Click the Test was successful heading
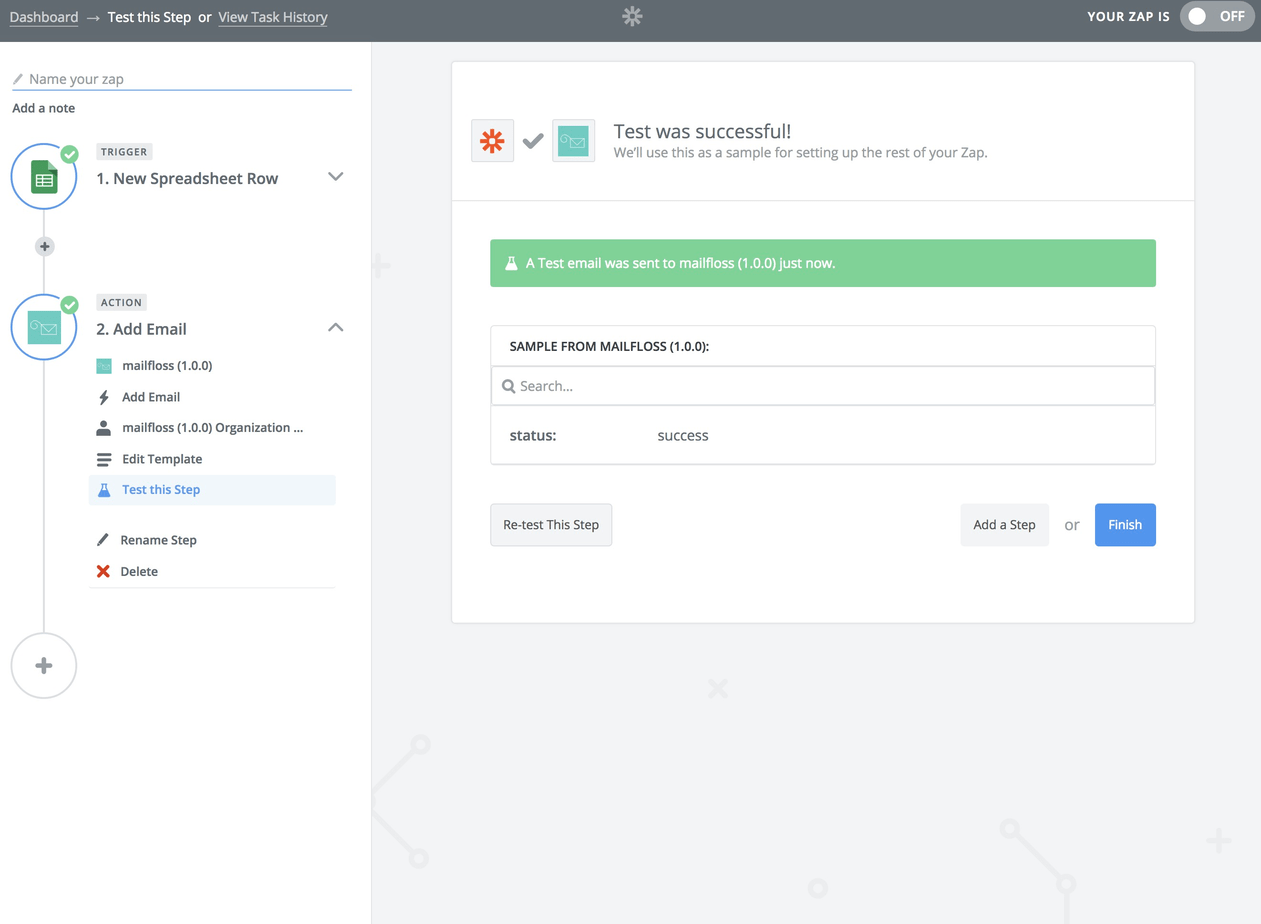 (702, 131)
